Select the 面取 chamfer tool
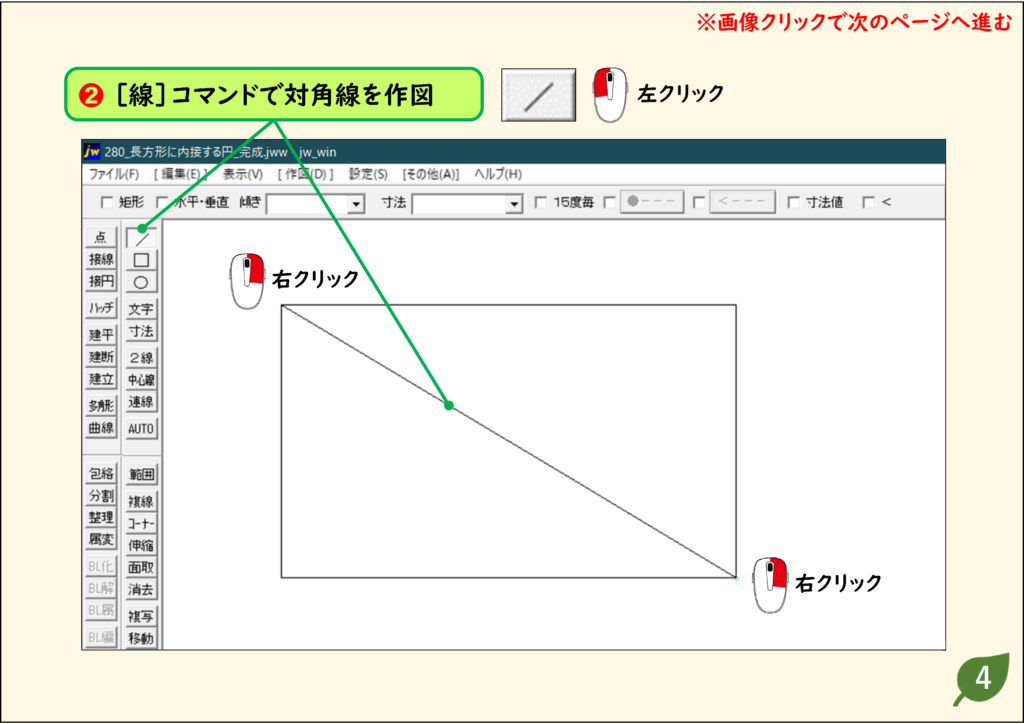The height and width of the screenshot is (724, 1024). click(141, 567)
